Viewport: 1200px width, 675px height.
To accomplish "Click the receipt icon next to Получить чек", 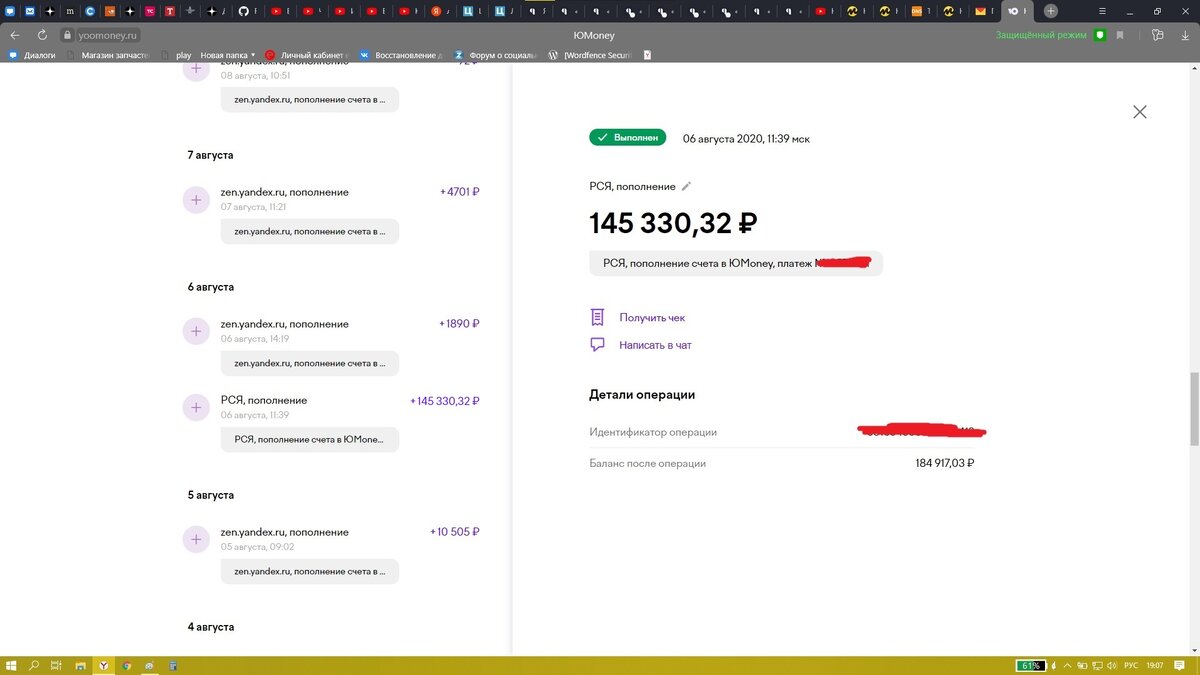I will click(x=597, y=317).
